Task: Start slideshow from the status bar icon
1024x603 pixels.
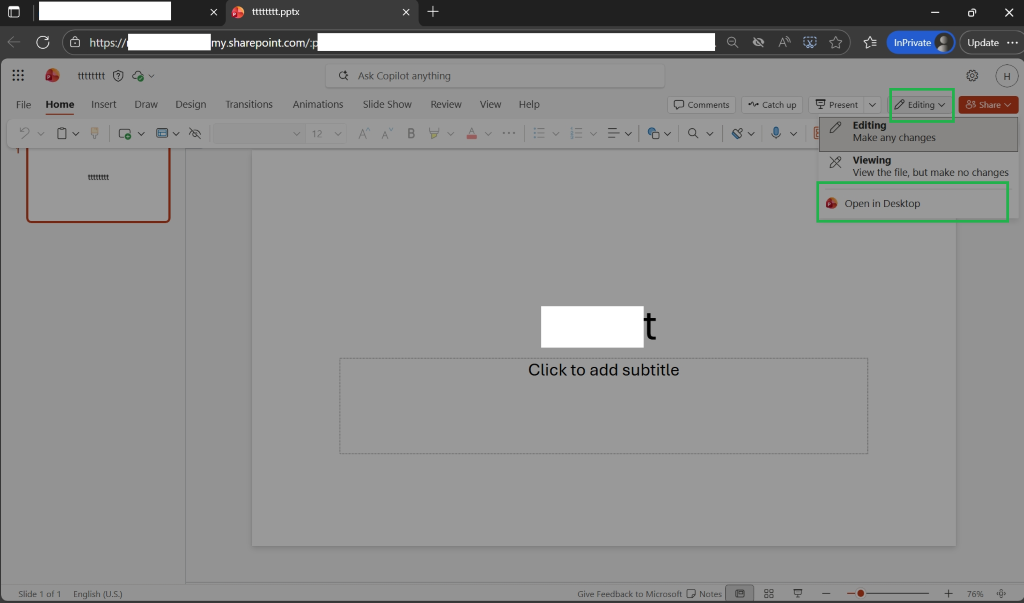Action: [x=797, y=593]
